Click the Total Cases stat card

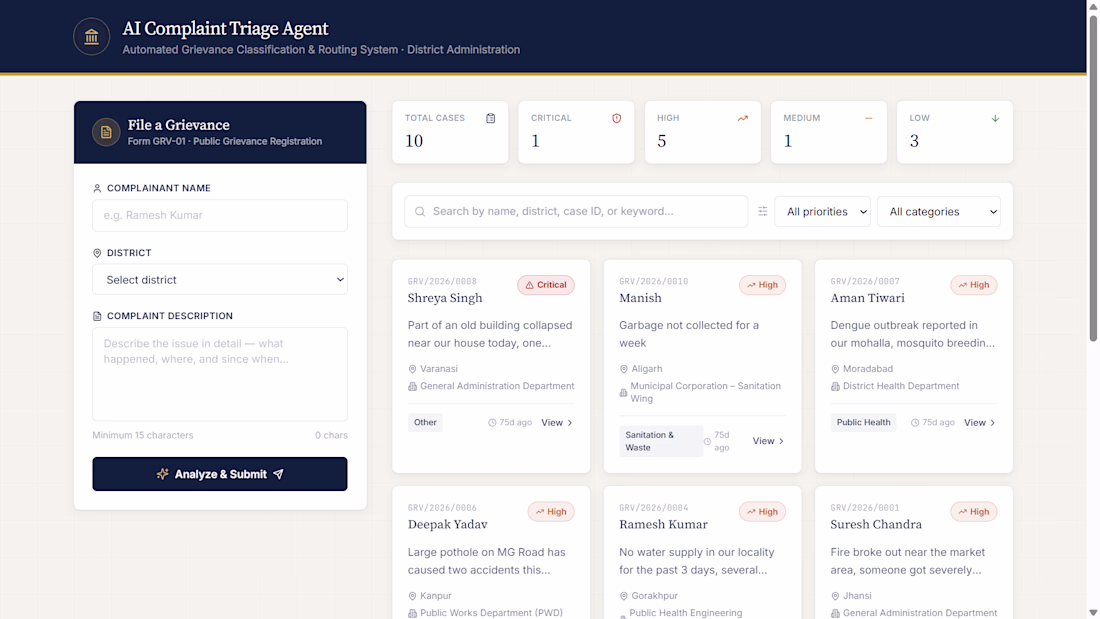click(x=450, y=132)
